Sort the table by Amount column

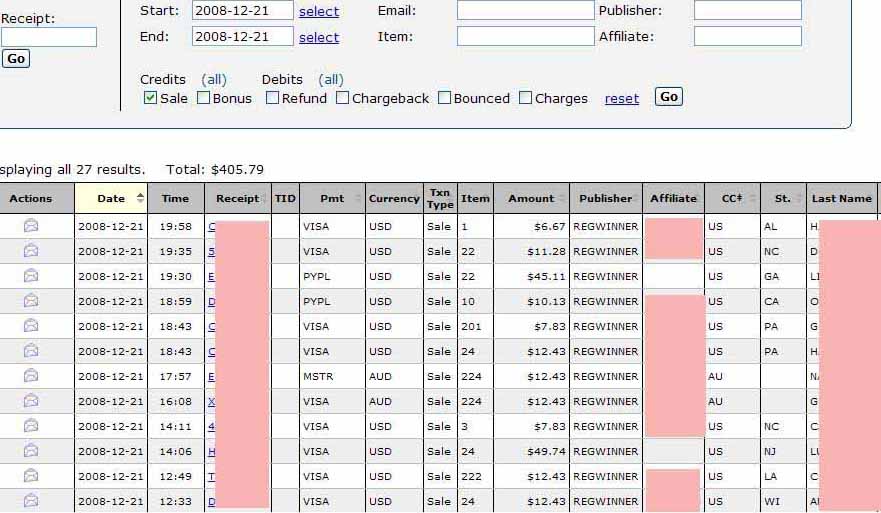(532, 198)
